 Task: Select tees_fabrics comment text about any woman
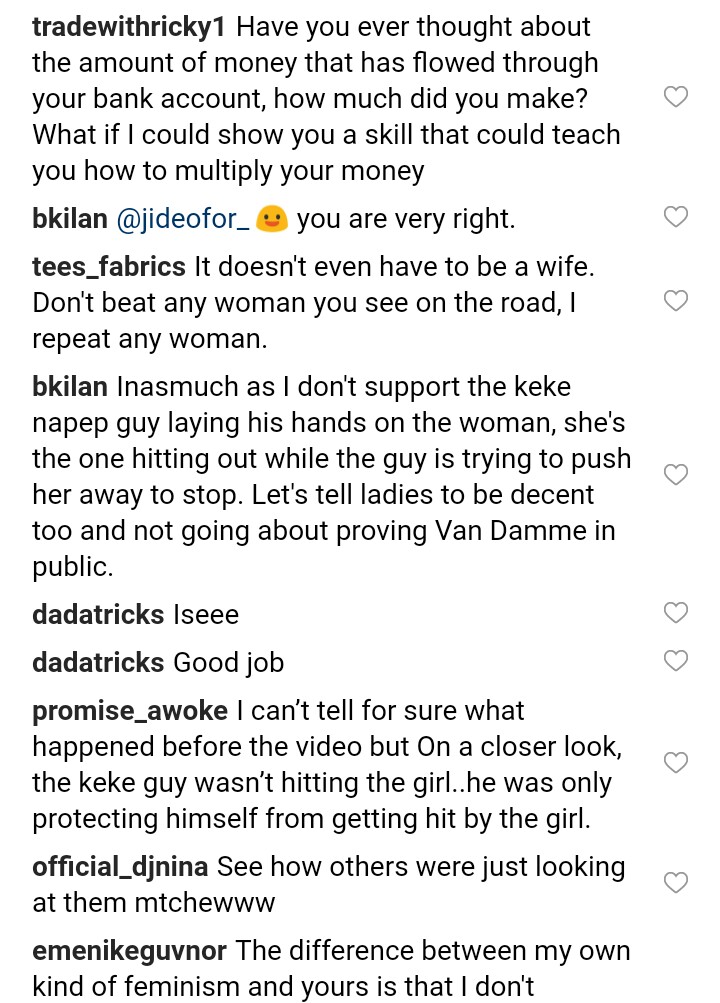point(300,303)
